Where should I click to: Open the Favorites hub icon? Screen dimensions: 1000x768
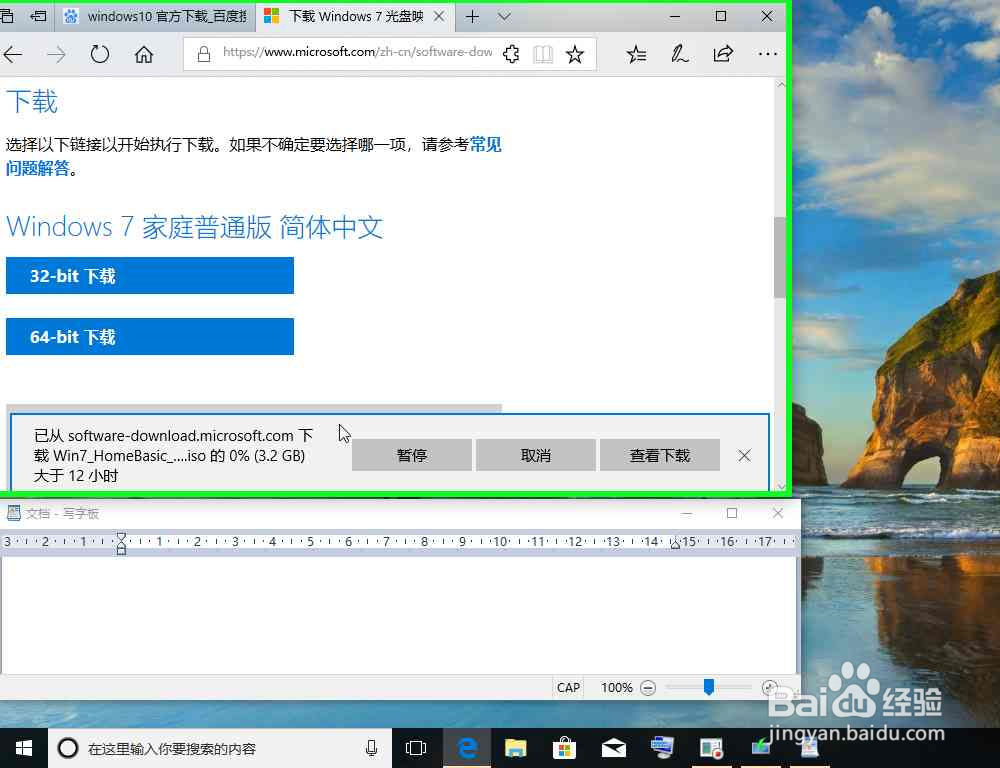click(636, 54)
